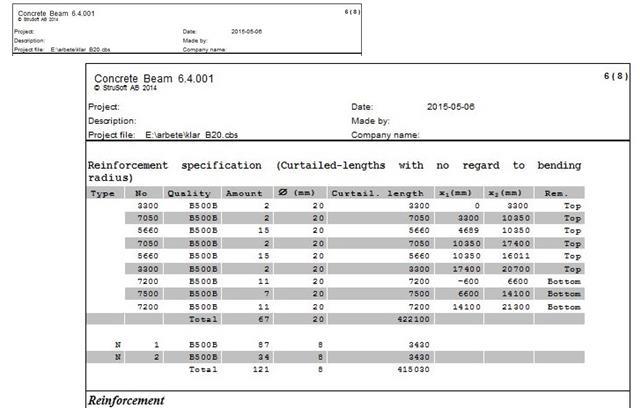
Task: Select the total amount '67'
Action: (x=264, y=319)
